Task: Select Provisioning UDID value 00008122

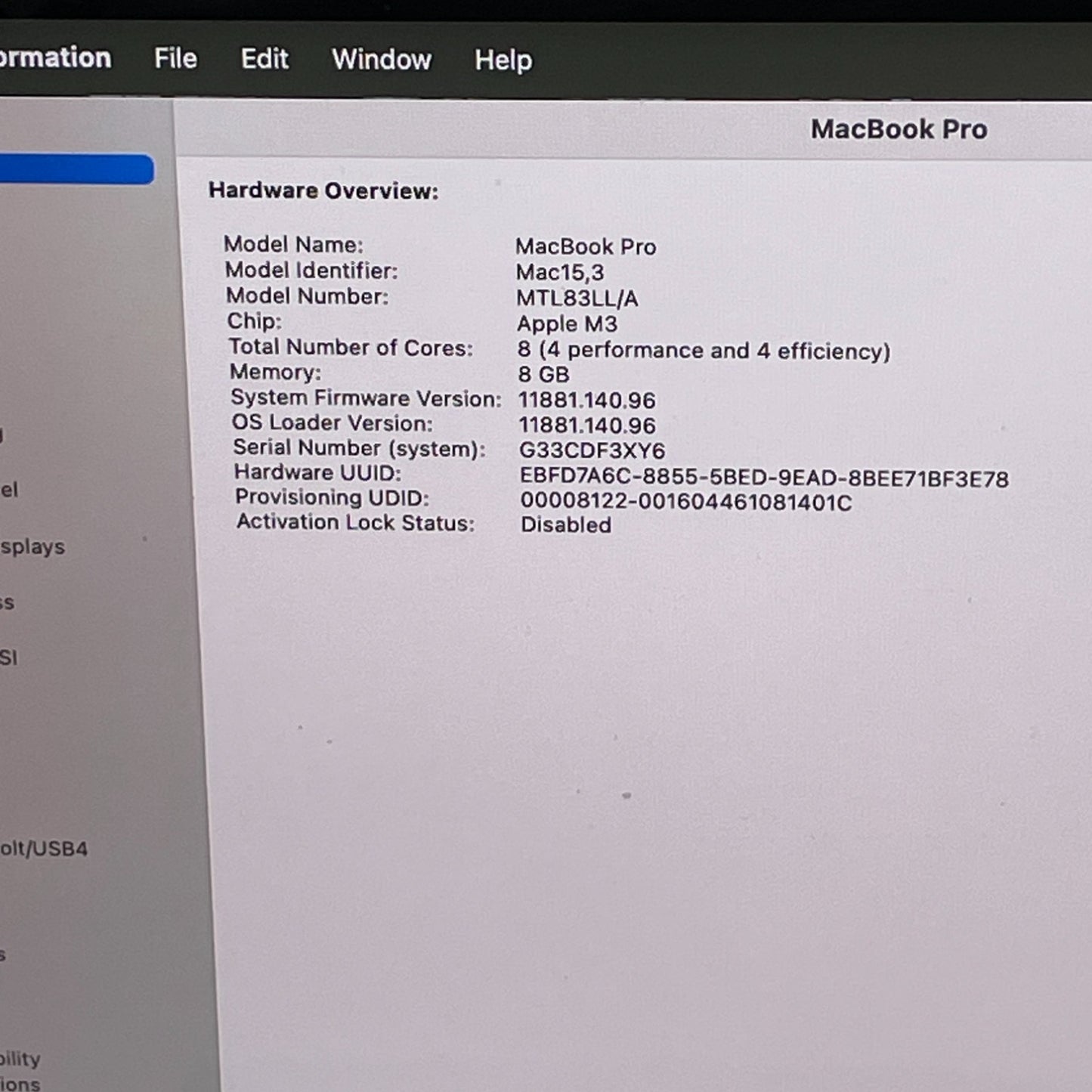Action: (686, 502)
